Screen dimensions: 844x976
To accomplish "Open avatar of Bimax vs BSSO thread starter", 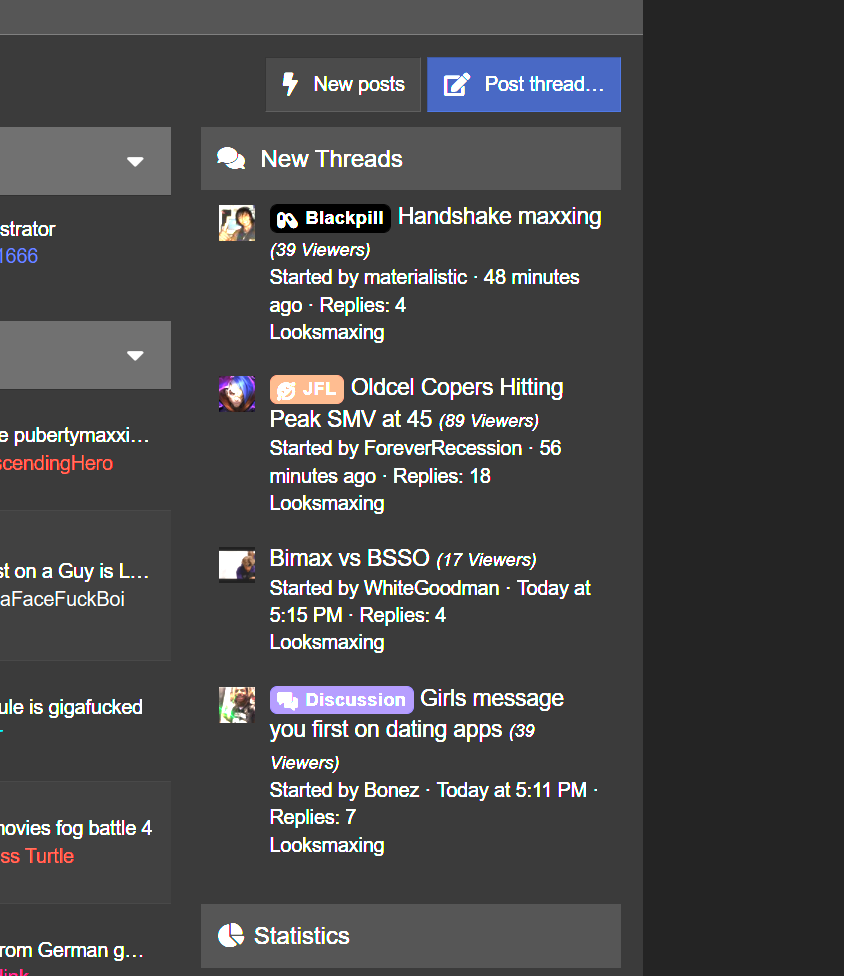I will [x=237, y=565].
